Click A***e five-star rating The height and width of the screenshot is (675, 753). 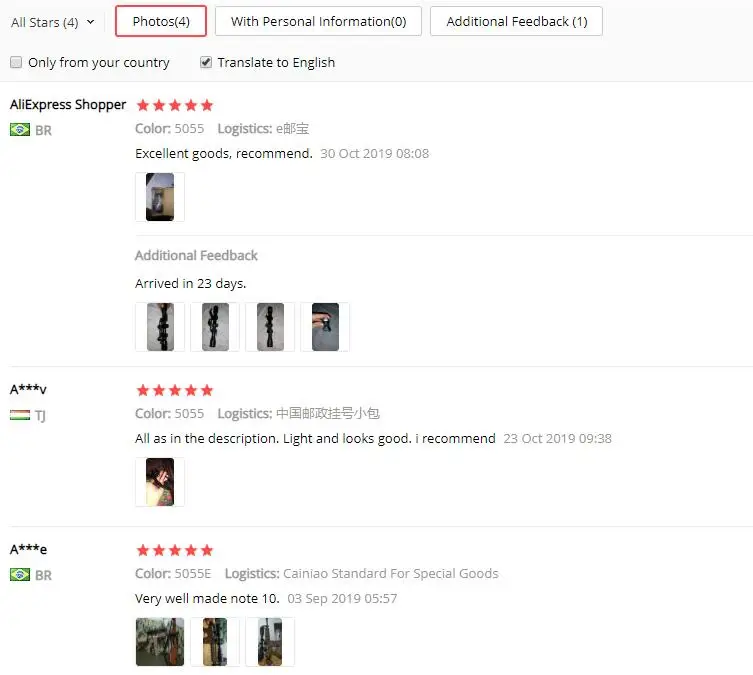[175, 550]
